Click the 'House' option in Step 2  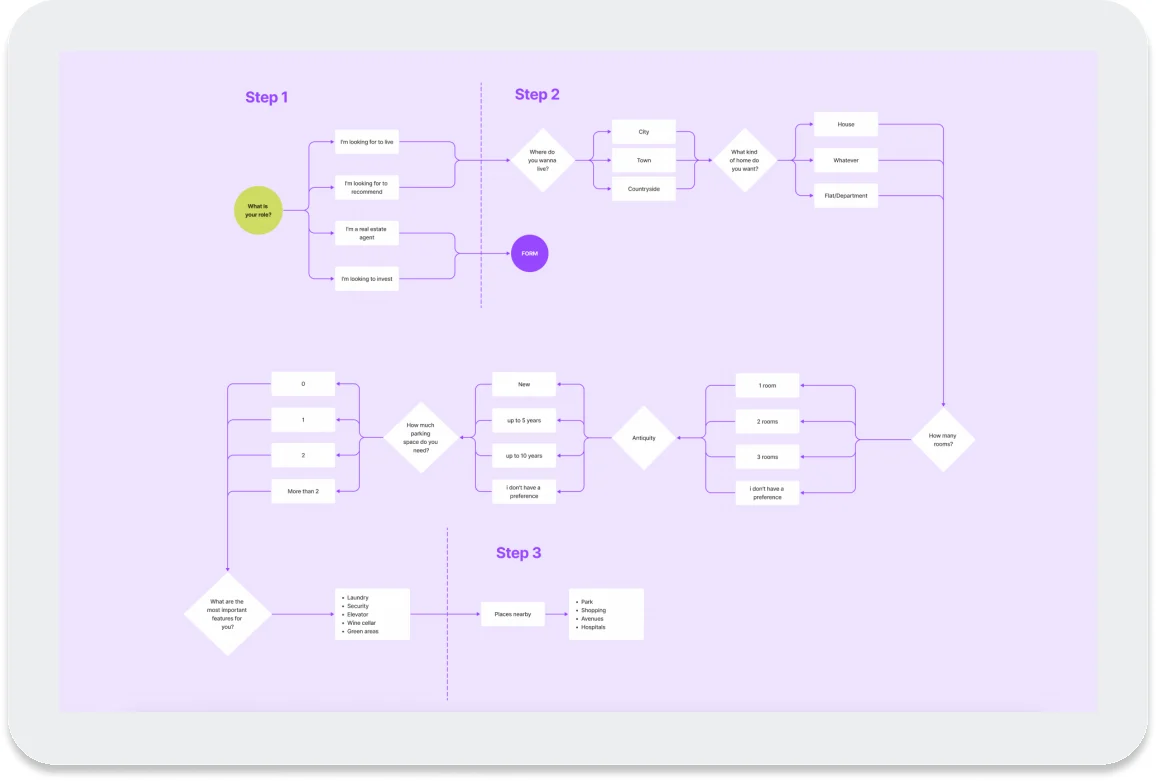(x=845, y=123)
